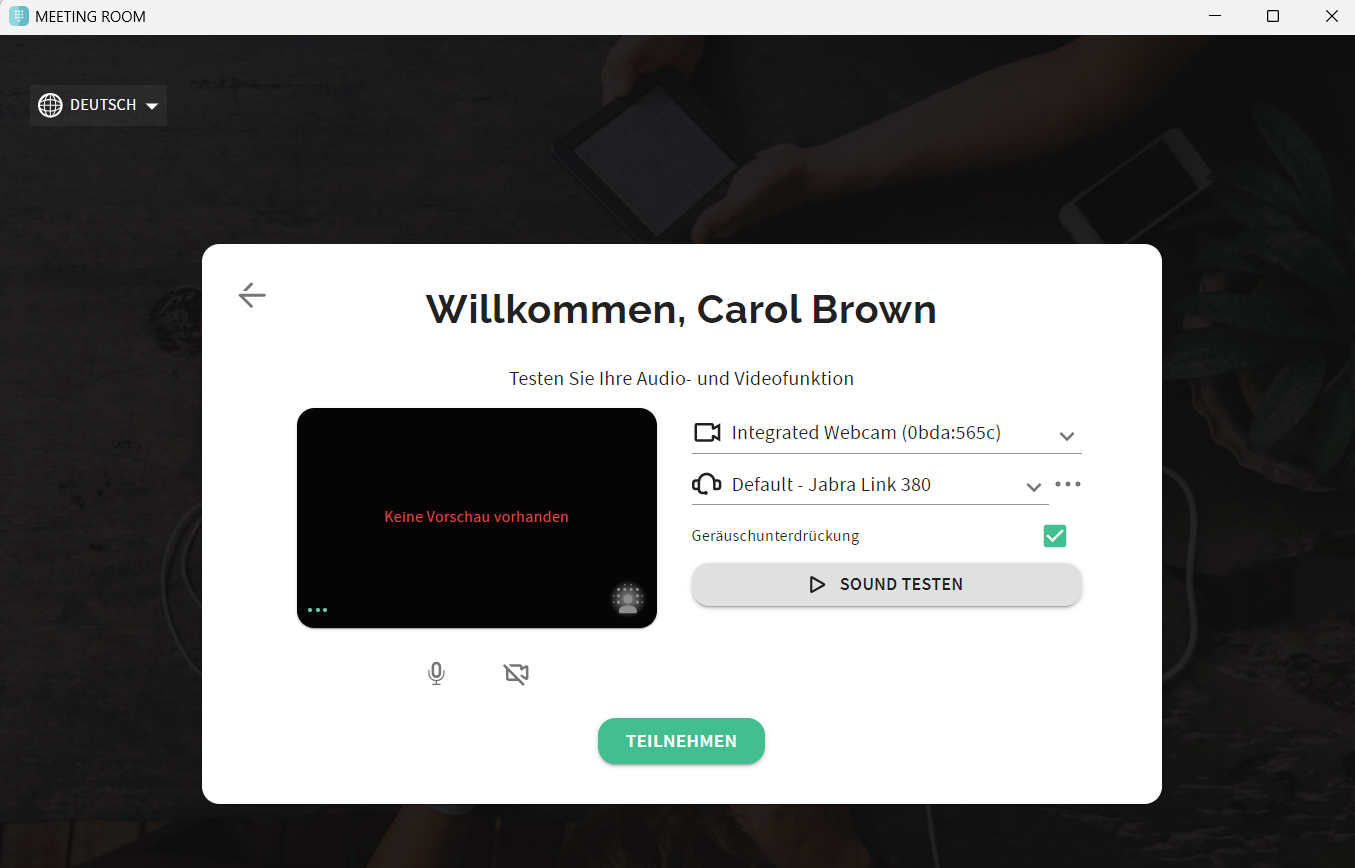The height and width of the screenshot is (868, 1355).
Task: Open the DEUTSCH language dropdown
Action: [x=98, y=105]
